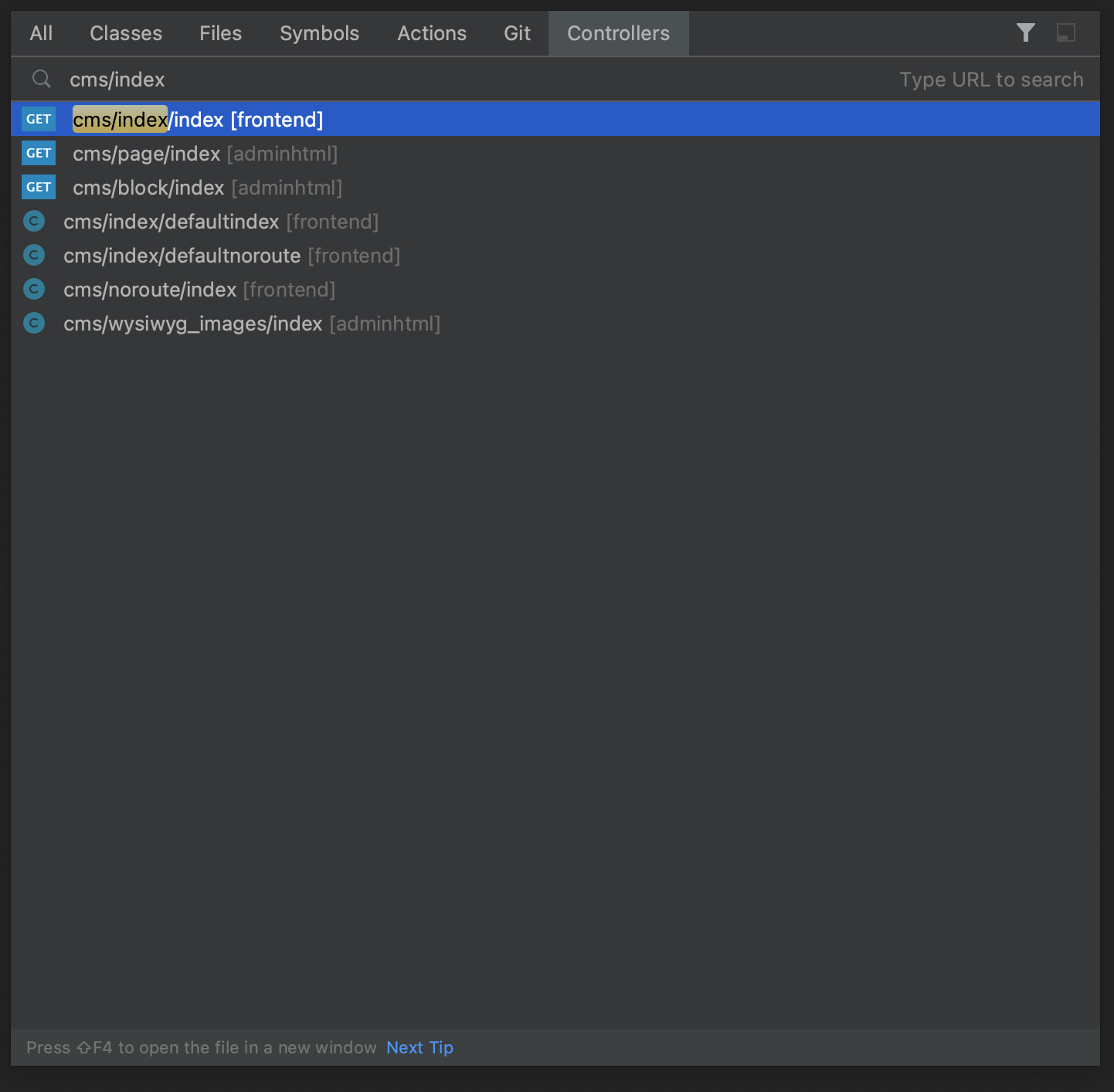Click the Next Tip link
The image size is (1114, 1092).
(419, 1047)
